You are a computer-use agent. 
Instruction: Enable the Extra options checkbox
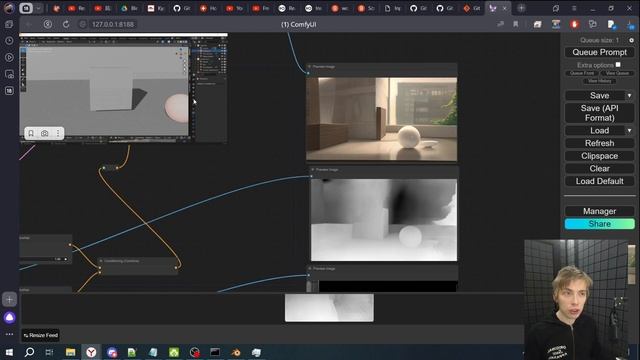coord(618,64)
